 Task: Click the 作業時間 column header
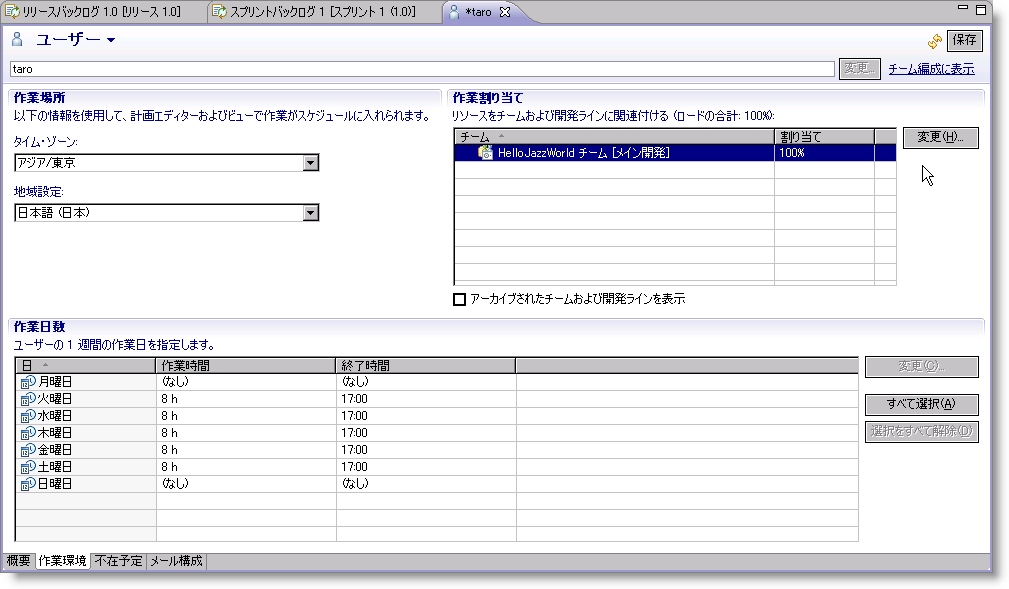pos(246,366)
